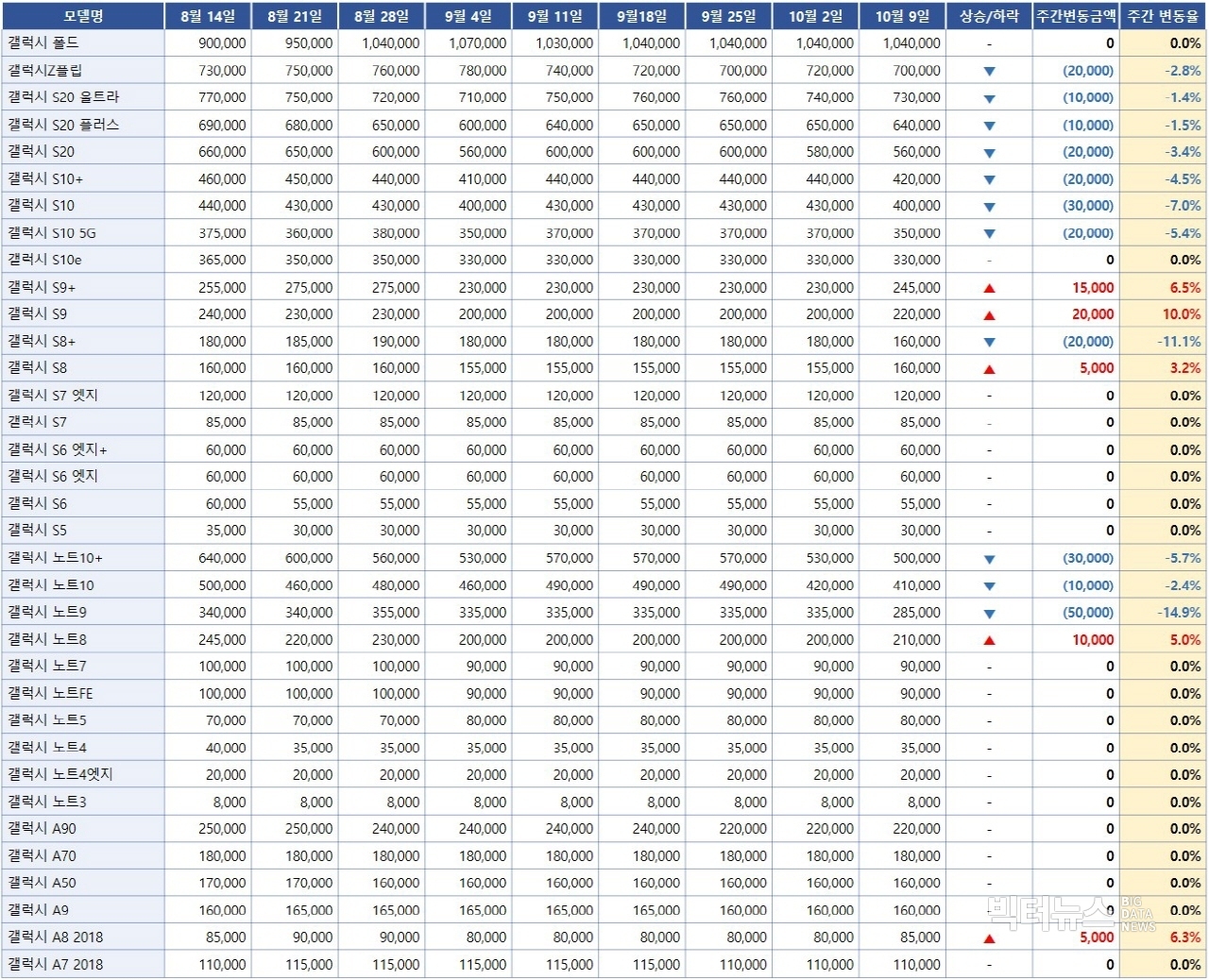This screenshot has height=980, width=1209.
Task: Click the 갤럭시 S20 model name cell
Action: 83,151
